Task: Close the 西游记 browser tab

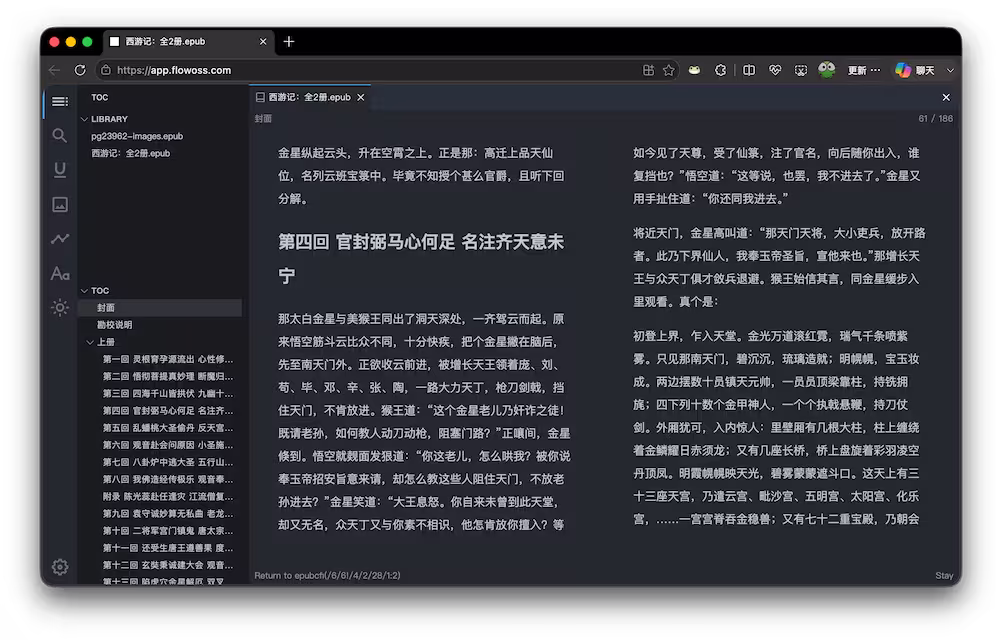Action: click(x=263, y=42)
